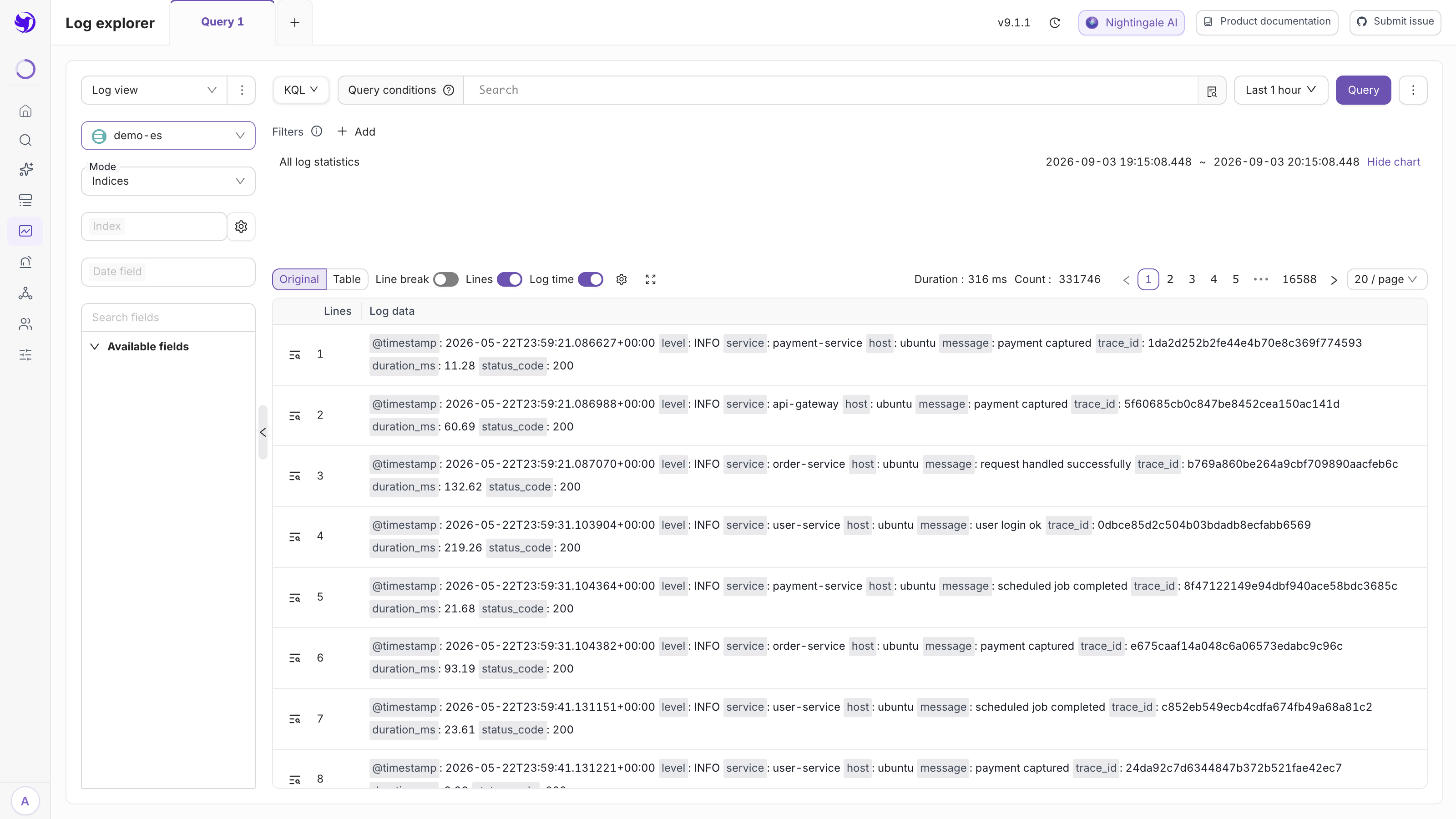The height and width of the screenshot is (819, 1456).
Task: Focus the Search query input
Action: coord(830,90)
